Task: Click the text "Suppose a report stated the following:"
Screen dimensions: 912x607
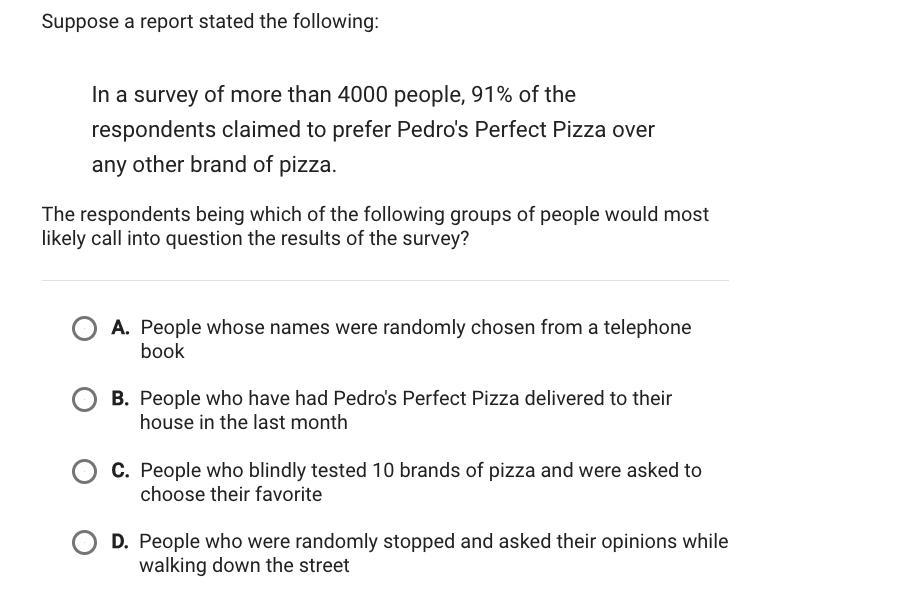Action: tap(210, 22)
